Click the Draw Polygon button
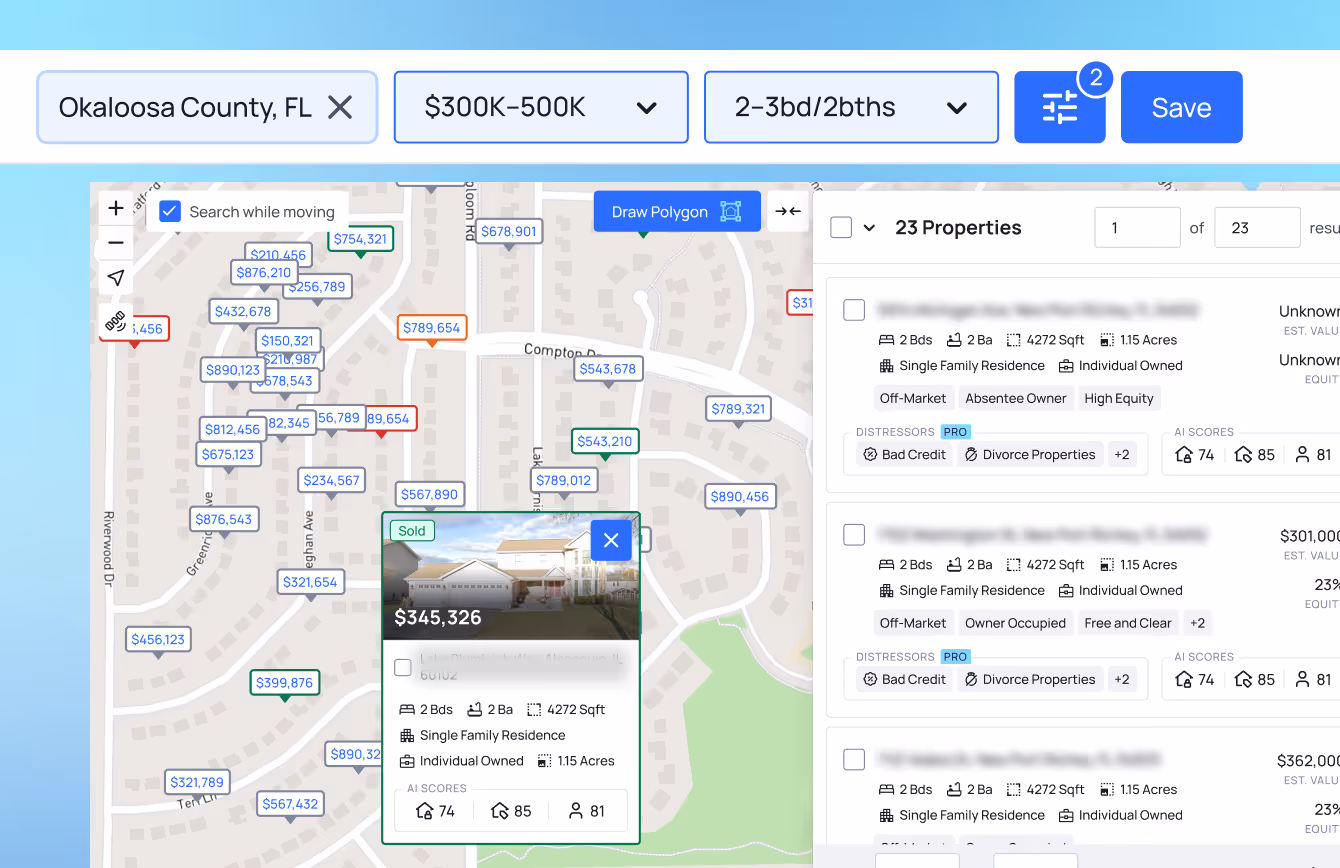The image size is (1340, 868). 677,212
